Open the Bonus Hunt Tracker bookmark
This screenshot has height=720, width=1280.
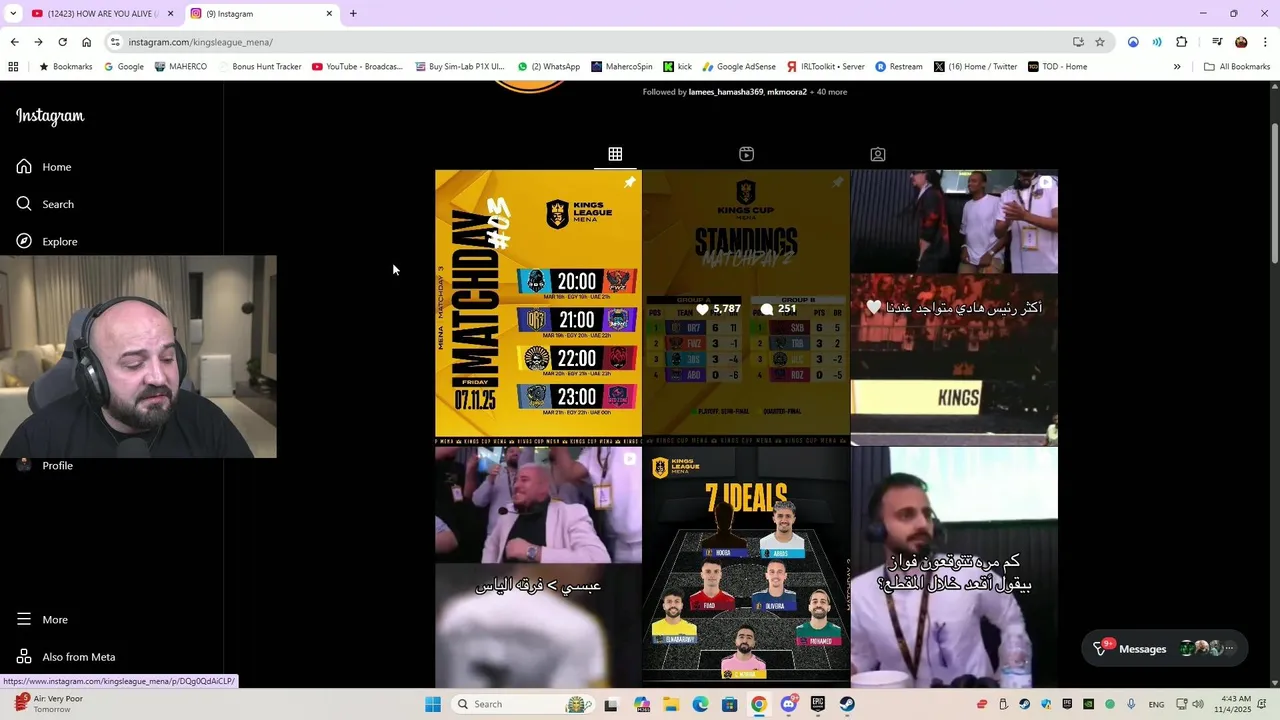tap(259, 67)
